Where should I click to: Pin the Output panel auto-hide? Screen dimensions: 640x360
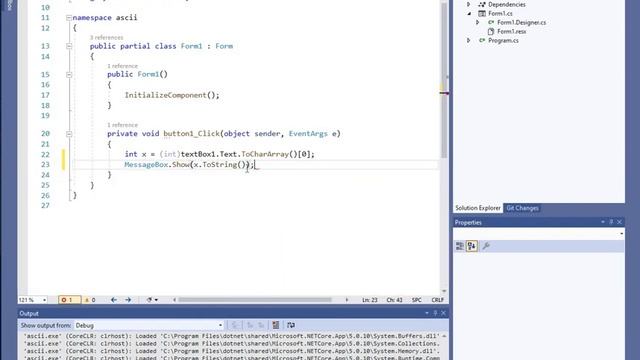click(435, 313)
